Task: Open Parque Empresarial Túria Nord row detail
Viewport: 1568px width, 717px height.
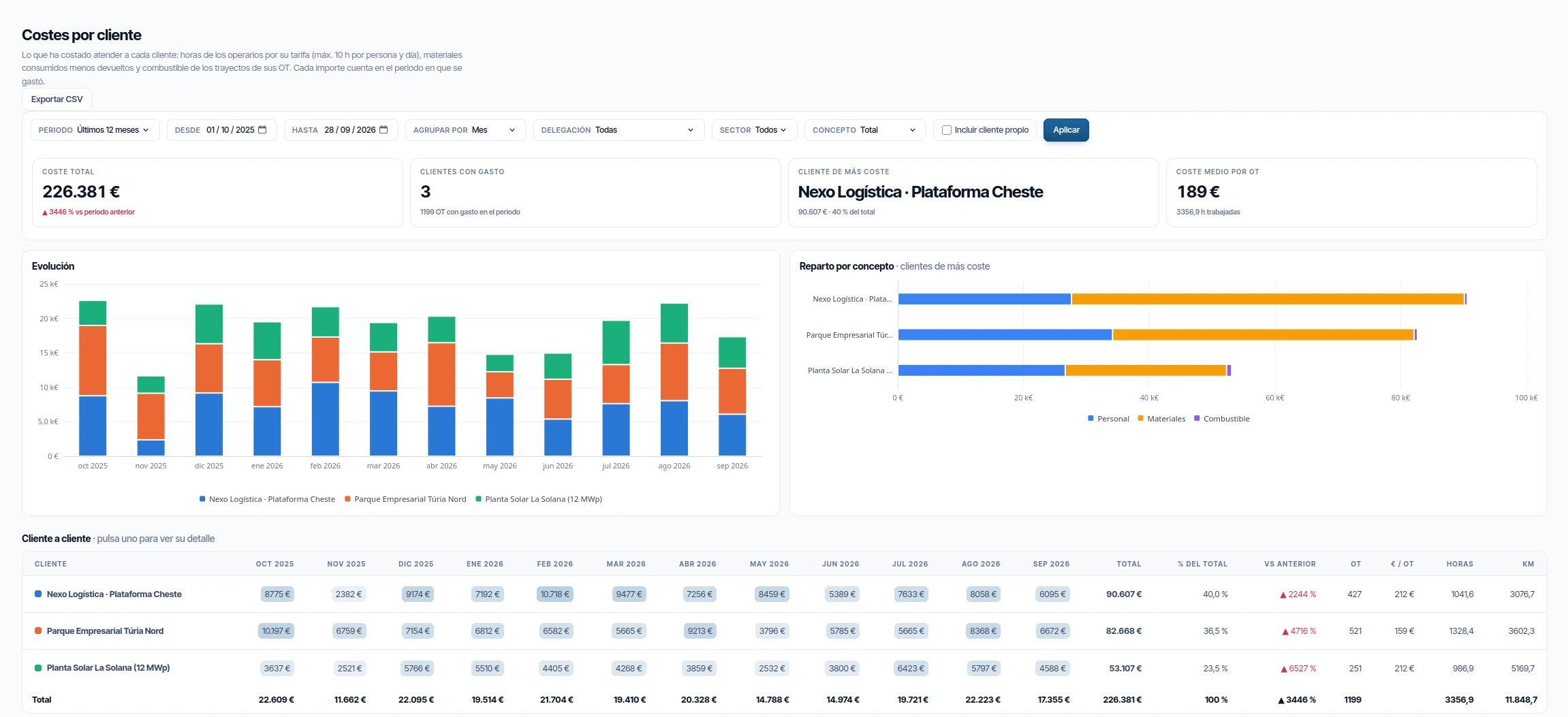Action: pyautogui.click(x=784, y=631)
